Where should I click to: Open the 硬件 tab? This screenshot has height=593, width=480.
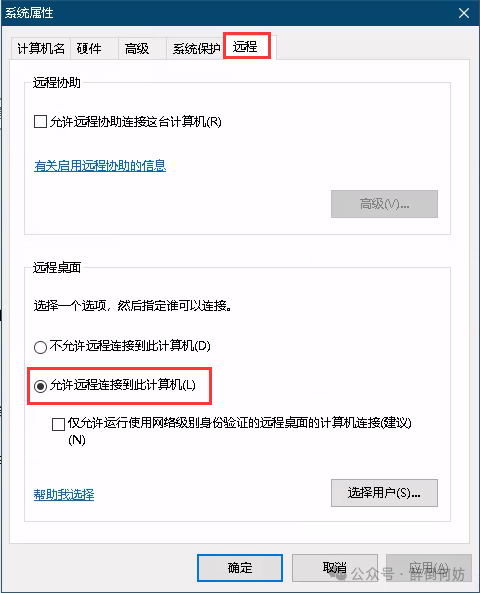coord(95,48)
